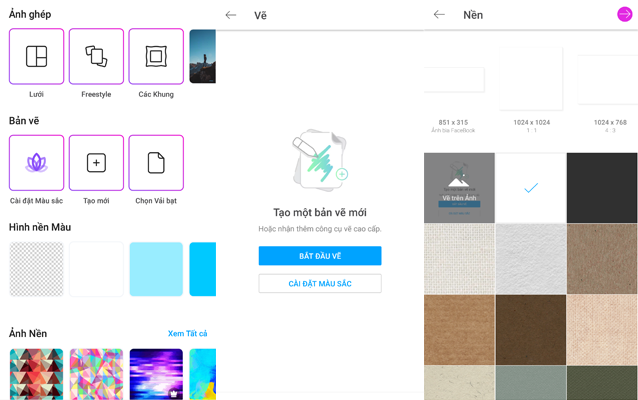Choose the Vẽ trên Ảnh tile

(x=459, y=188)
